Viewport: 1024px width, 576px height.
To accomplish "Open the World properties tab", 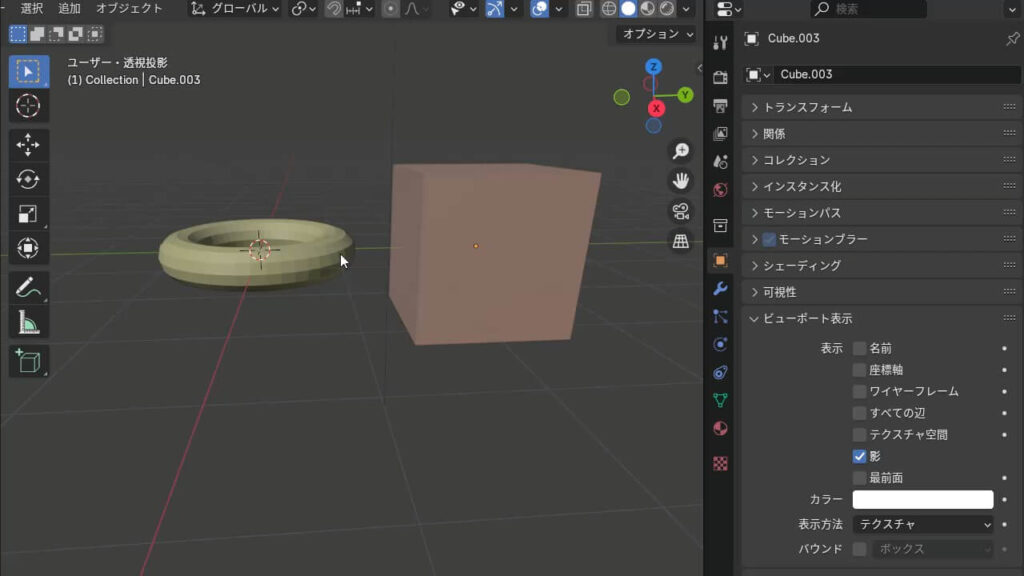I will tap(720, 190).
